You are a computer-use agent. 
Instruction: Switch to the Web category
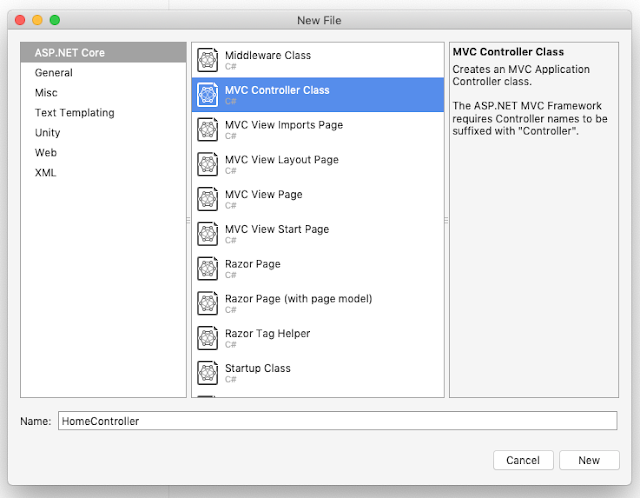(46, 153)
